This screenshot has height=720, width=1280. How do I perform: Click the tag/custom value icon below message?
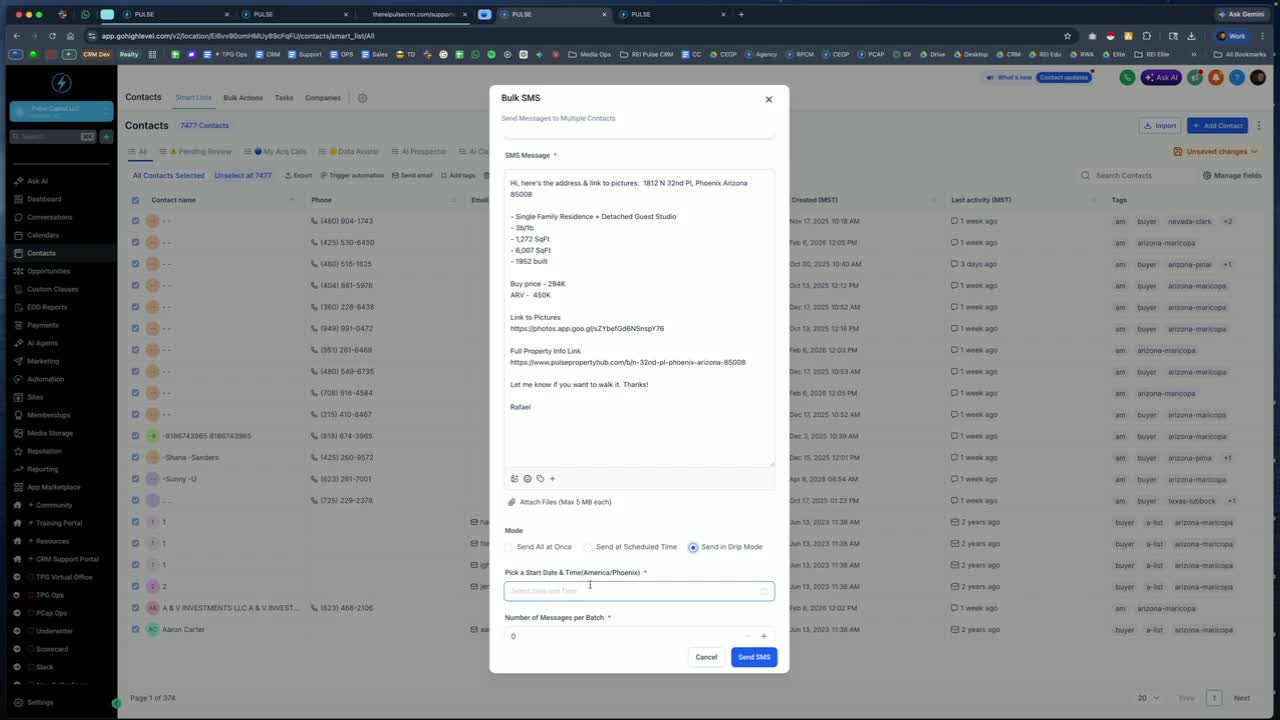(x=540, y=479)
